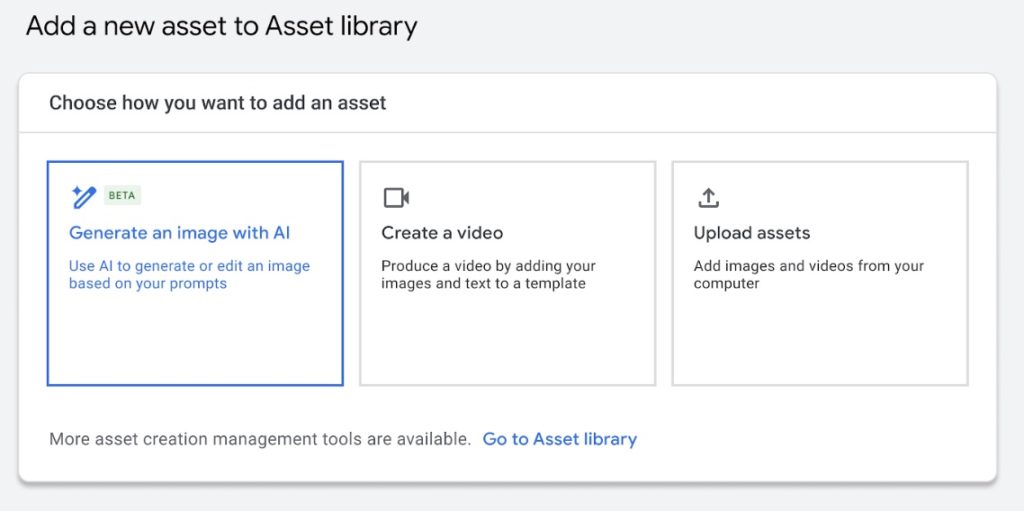1024x511 pixels.
Task: Click the 'More asset creation management tools' text
Action: (x=260, y=439)
